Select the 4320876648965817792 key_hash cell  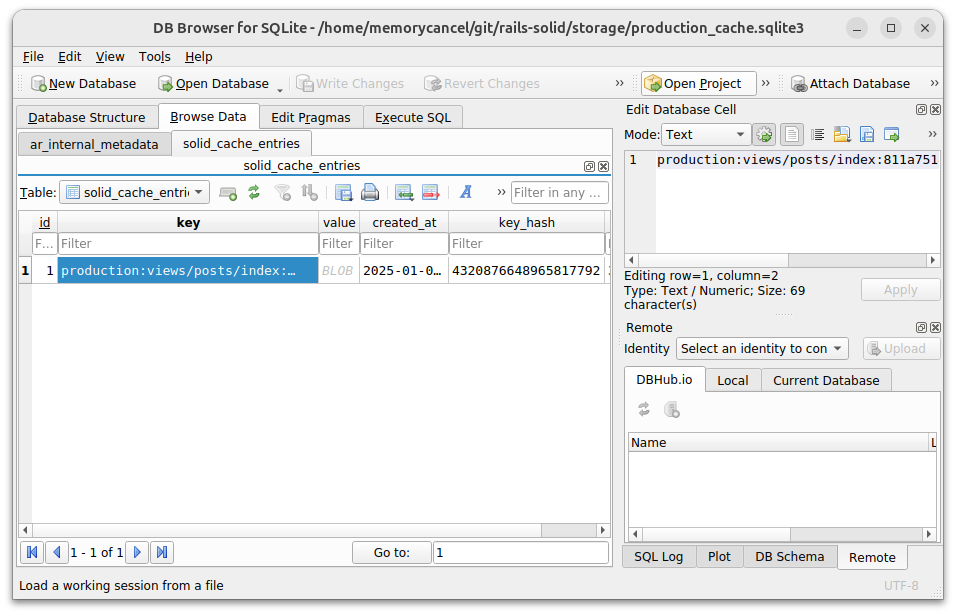[526, 271]
